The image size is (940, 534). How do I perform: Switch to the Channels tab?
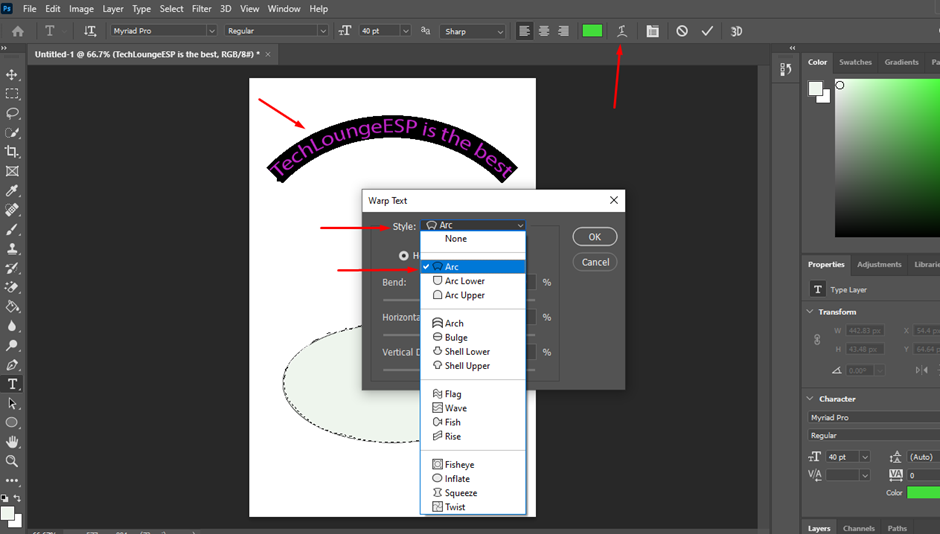pos(858,528)
